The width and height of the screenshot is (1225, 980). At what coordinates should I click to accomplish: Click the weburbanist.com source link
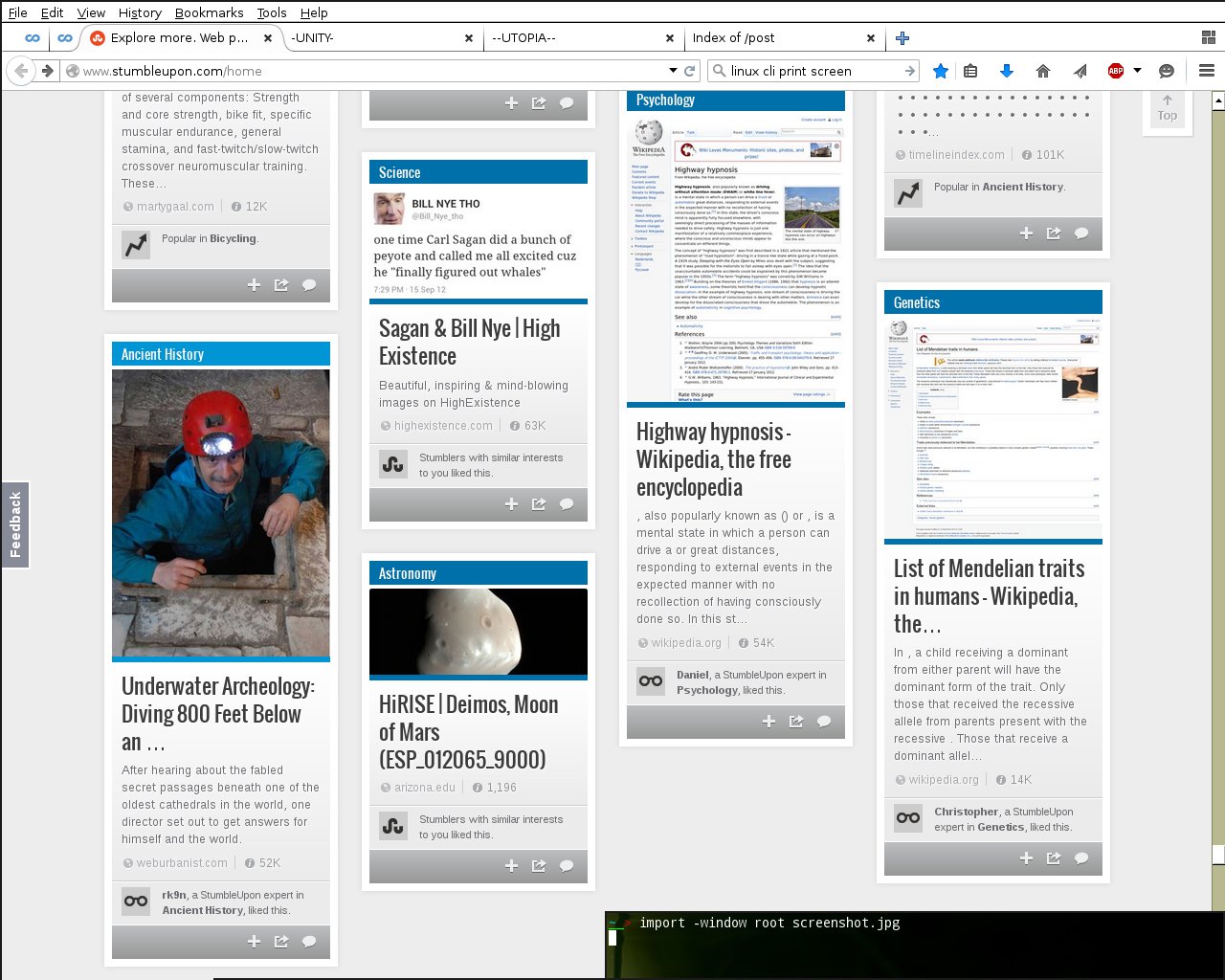pos(182,863)
